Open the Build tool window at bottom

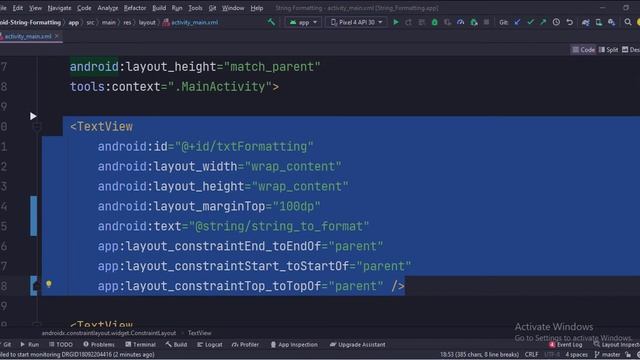(x=176, y=344)
